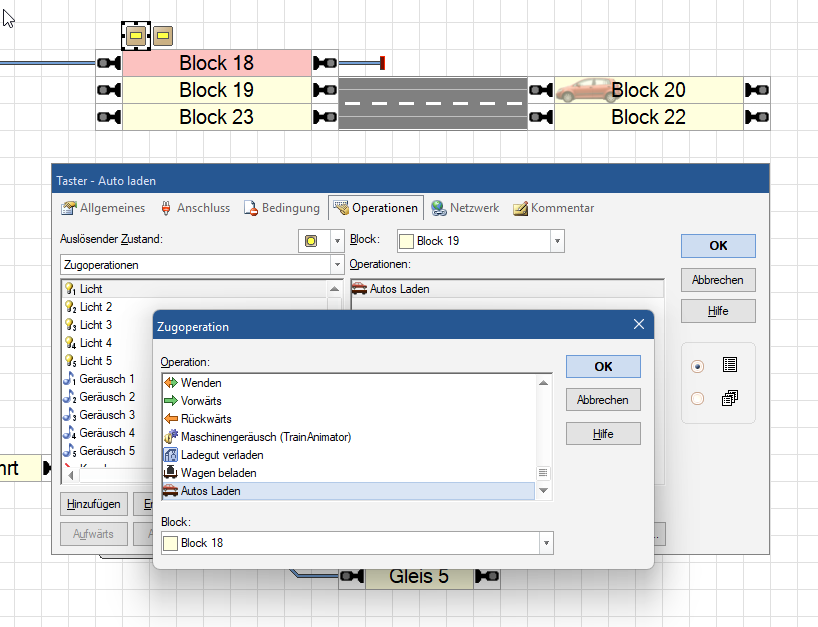This screenshot has width=818, height=627.
Task: Select Geräusch 1 in the operations list
Action: click(x=106, y=379)
